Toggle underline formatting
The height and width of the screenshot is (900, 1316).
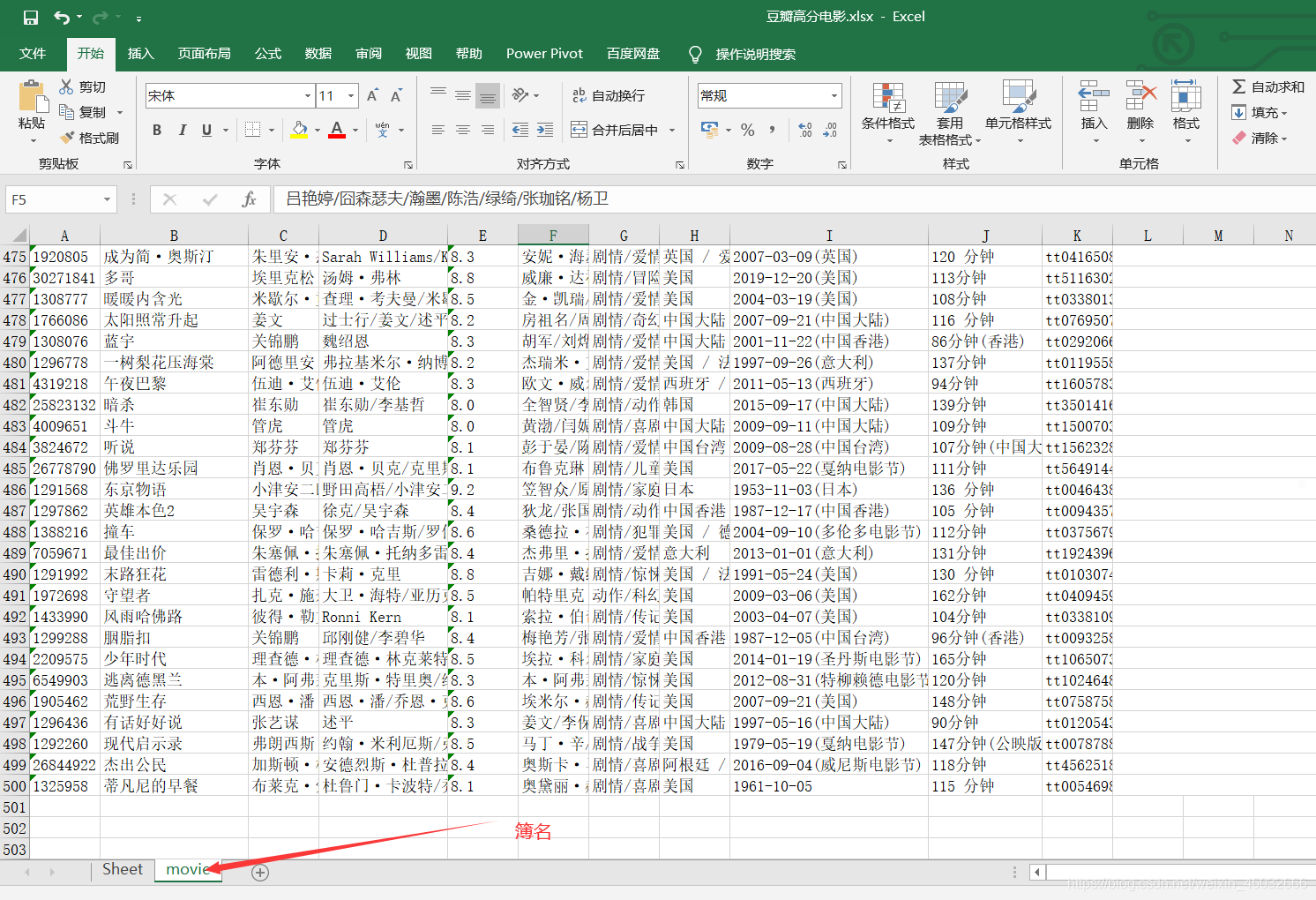click(x=206, y=130)
